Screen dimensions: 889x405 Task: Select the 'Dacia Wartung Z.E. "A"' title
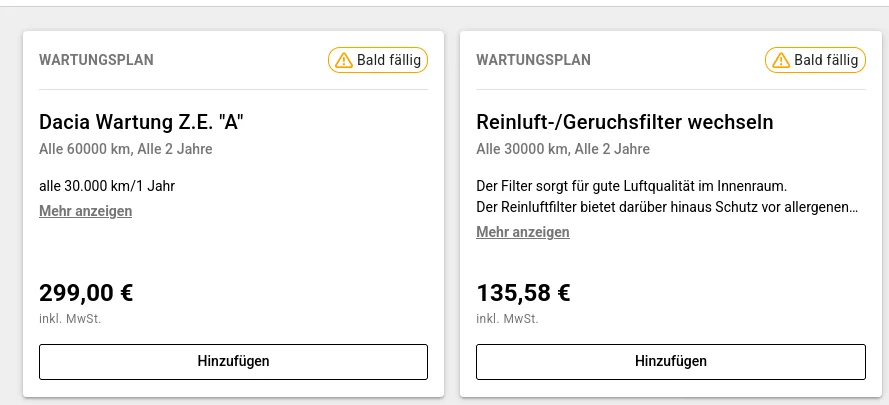(141, 122)
